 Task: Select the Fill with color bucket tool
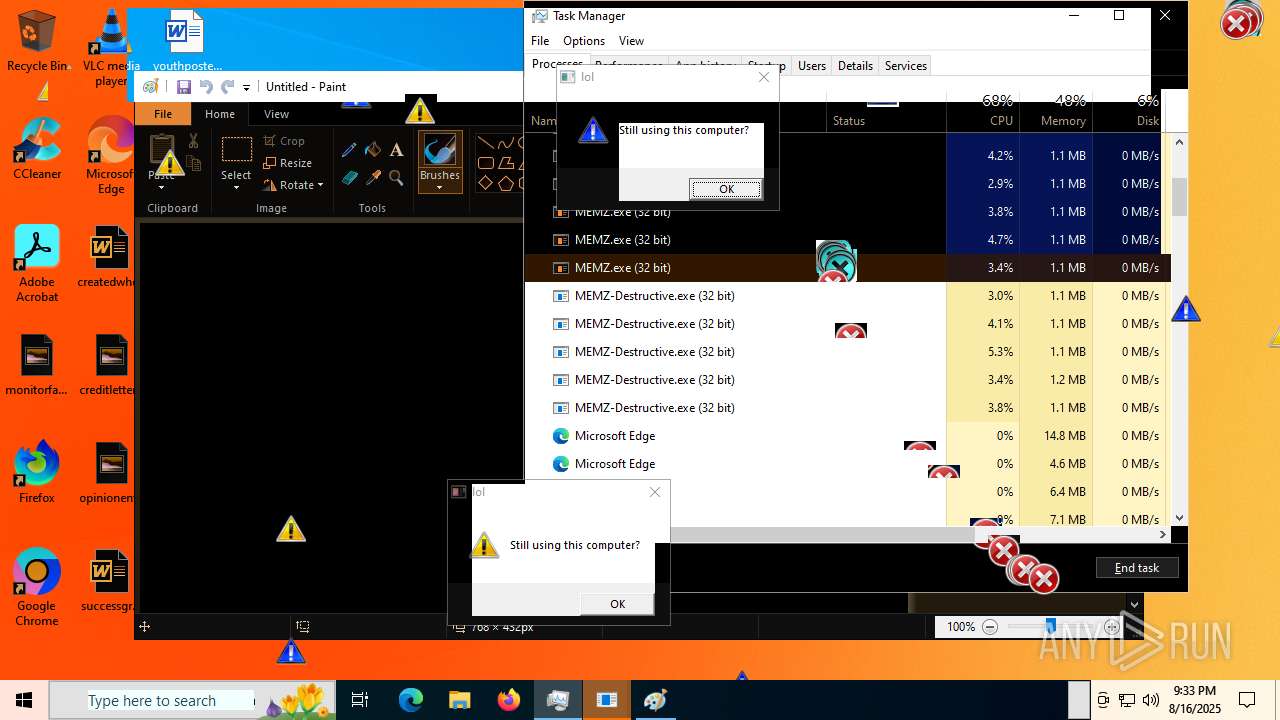click(373, 150)
